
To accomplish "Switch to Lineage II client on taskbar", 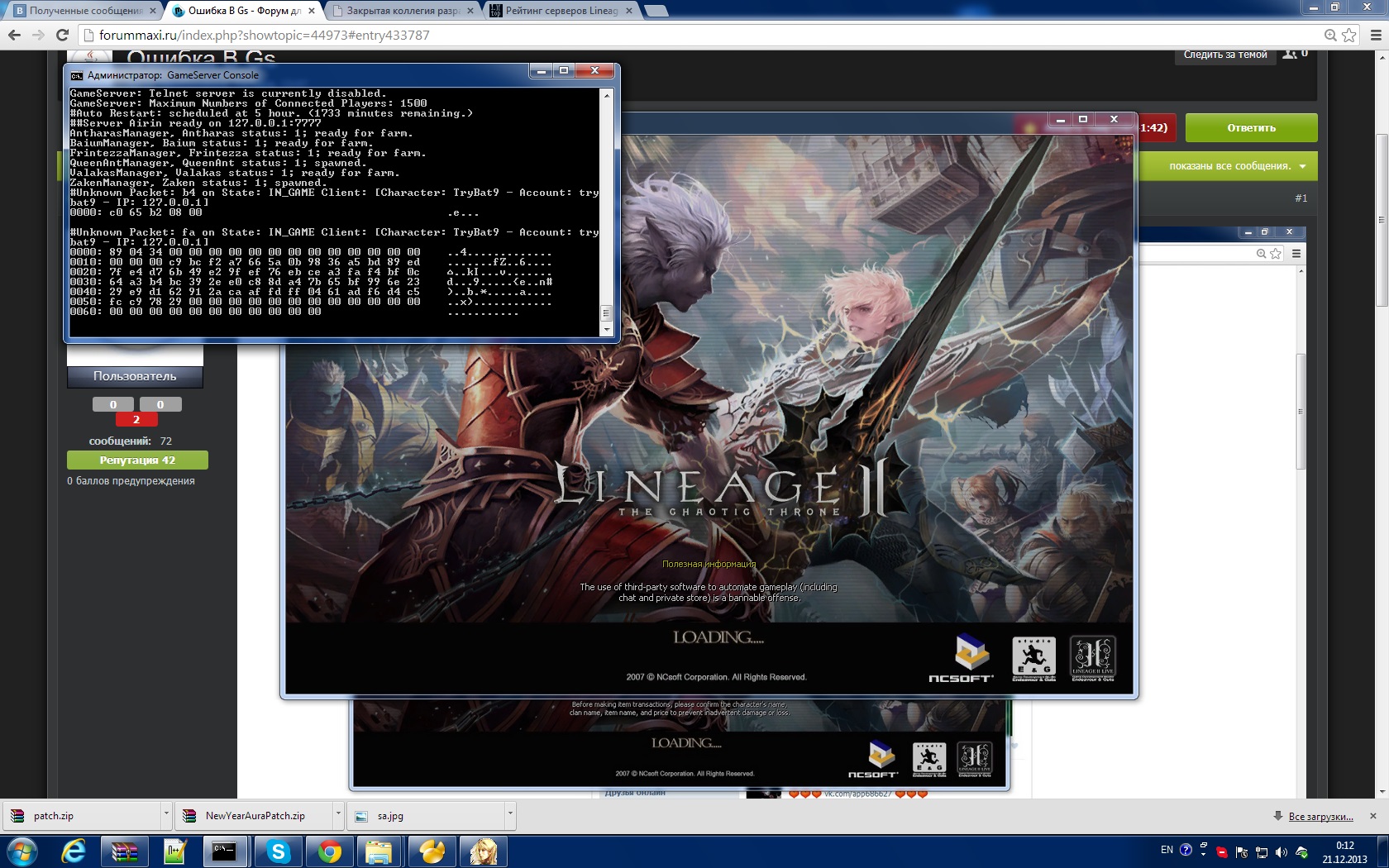I will click(483, 851).
